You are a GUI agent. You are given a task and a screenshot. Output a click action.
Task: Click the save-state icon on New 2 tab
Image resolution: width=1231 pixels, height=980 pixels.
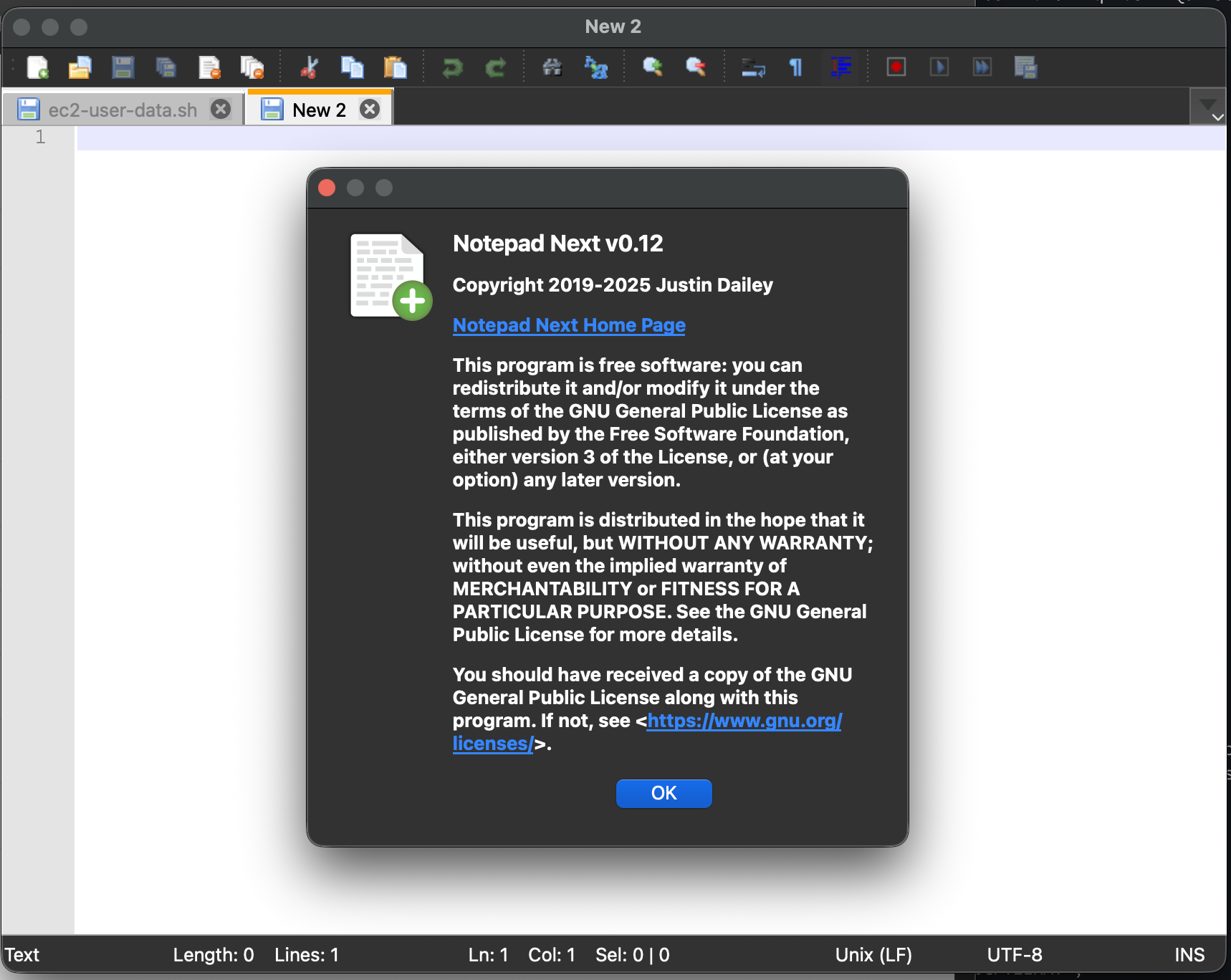pos(272,109)
